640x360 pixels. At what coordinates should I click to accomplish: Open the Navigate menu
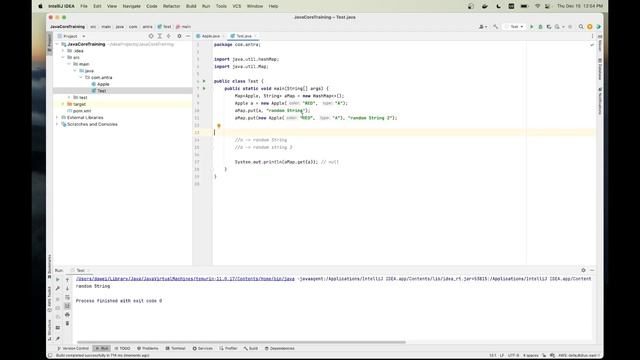pos(131,6)
